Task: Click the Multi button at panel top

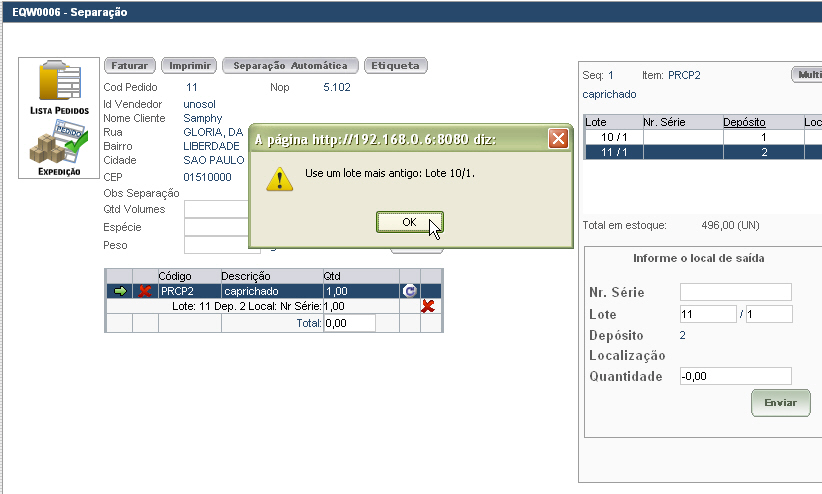Action: point(807,74)
